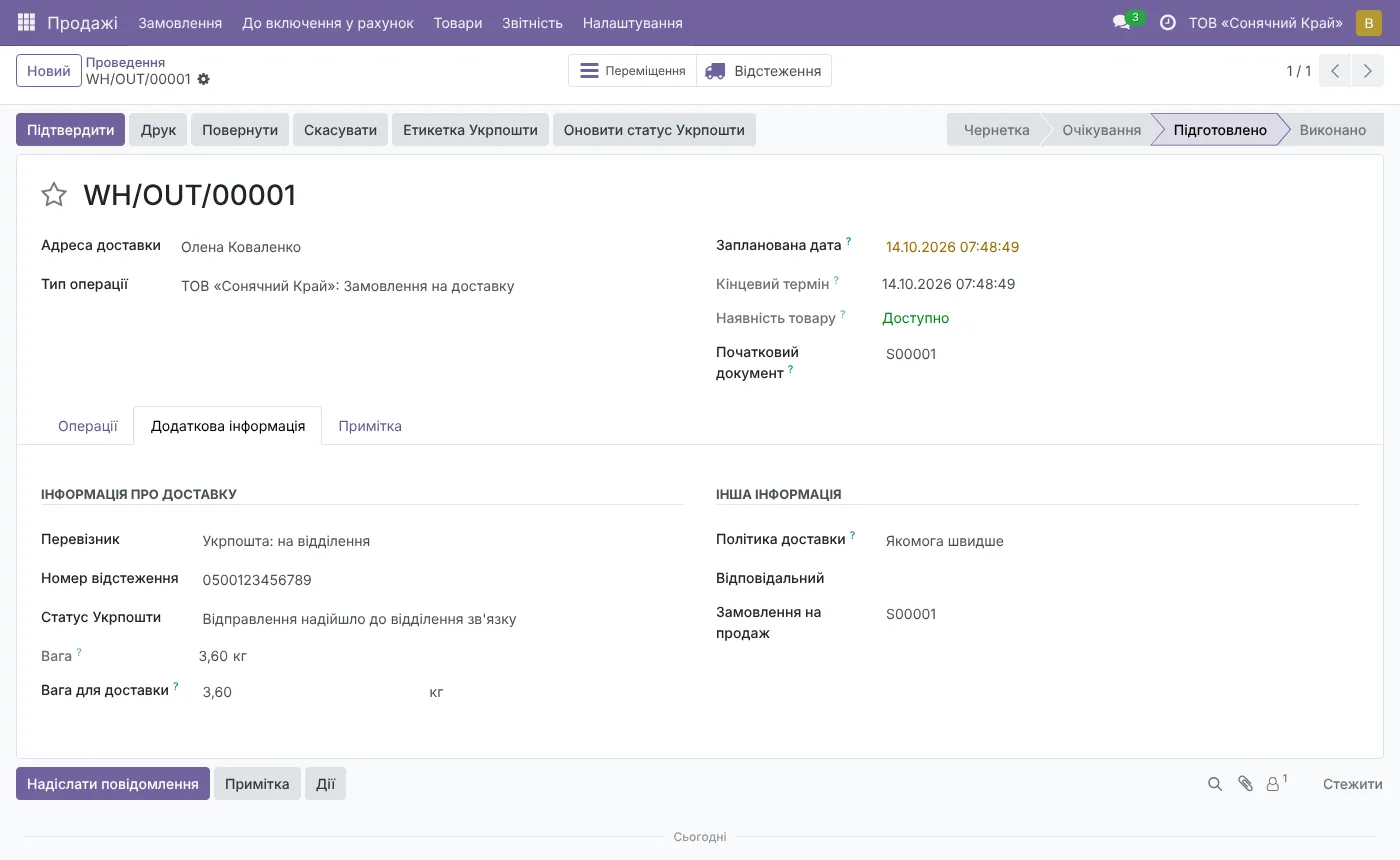Open the company switcher ТОВ «Сонячний Край»
1400x860 pixels.
[1265, 22]
